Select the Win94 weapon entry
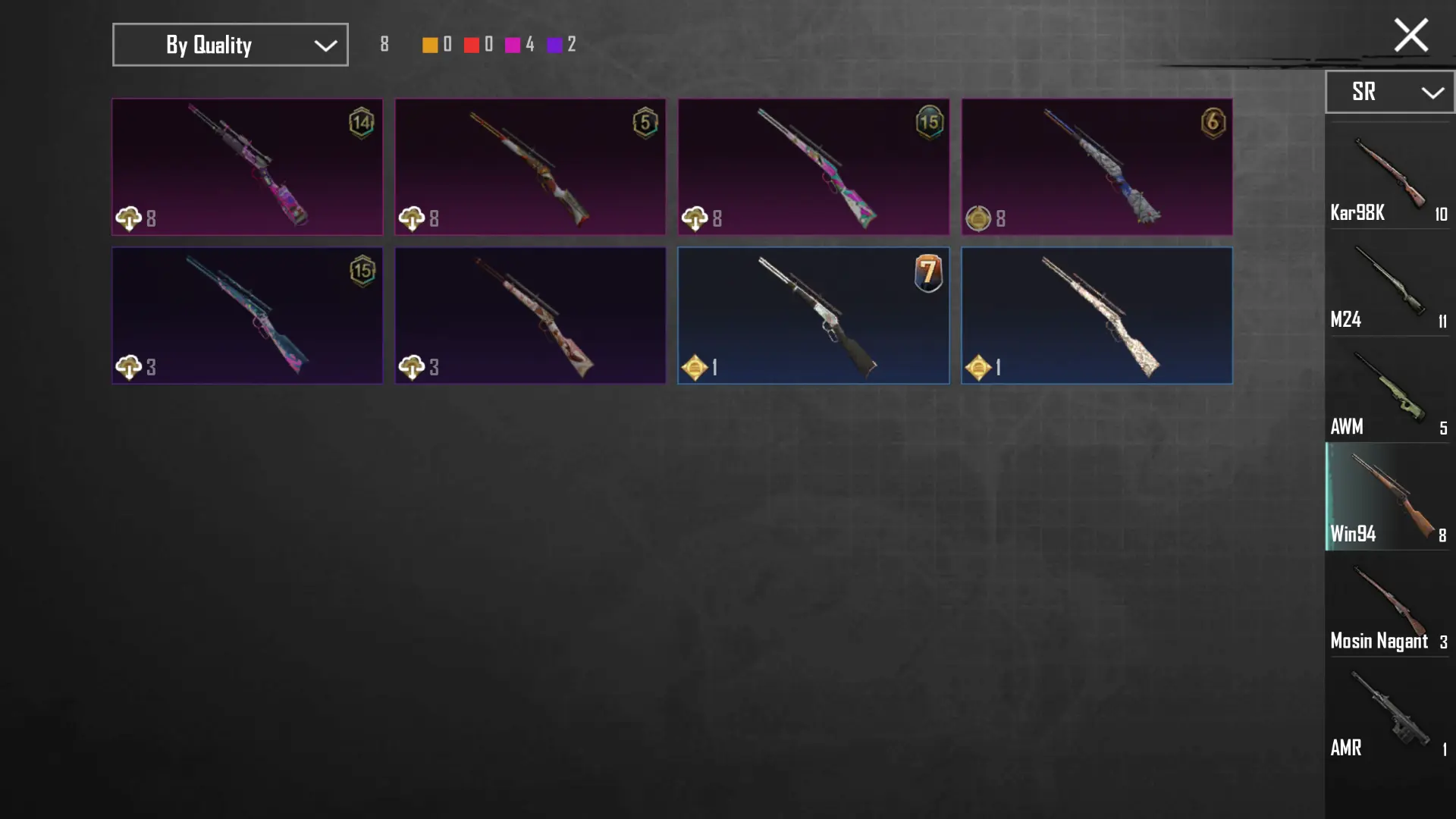Screen dimensions: 1456x819 click(x=1389, y=497)
